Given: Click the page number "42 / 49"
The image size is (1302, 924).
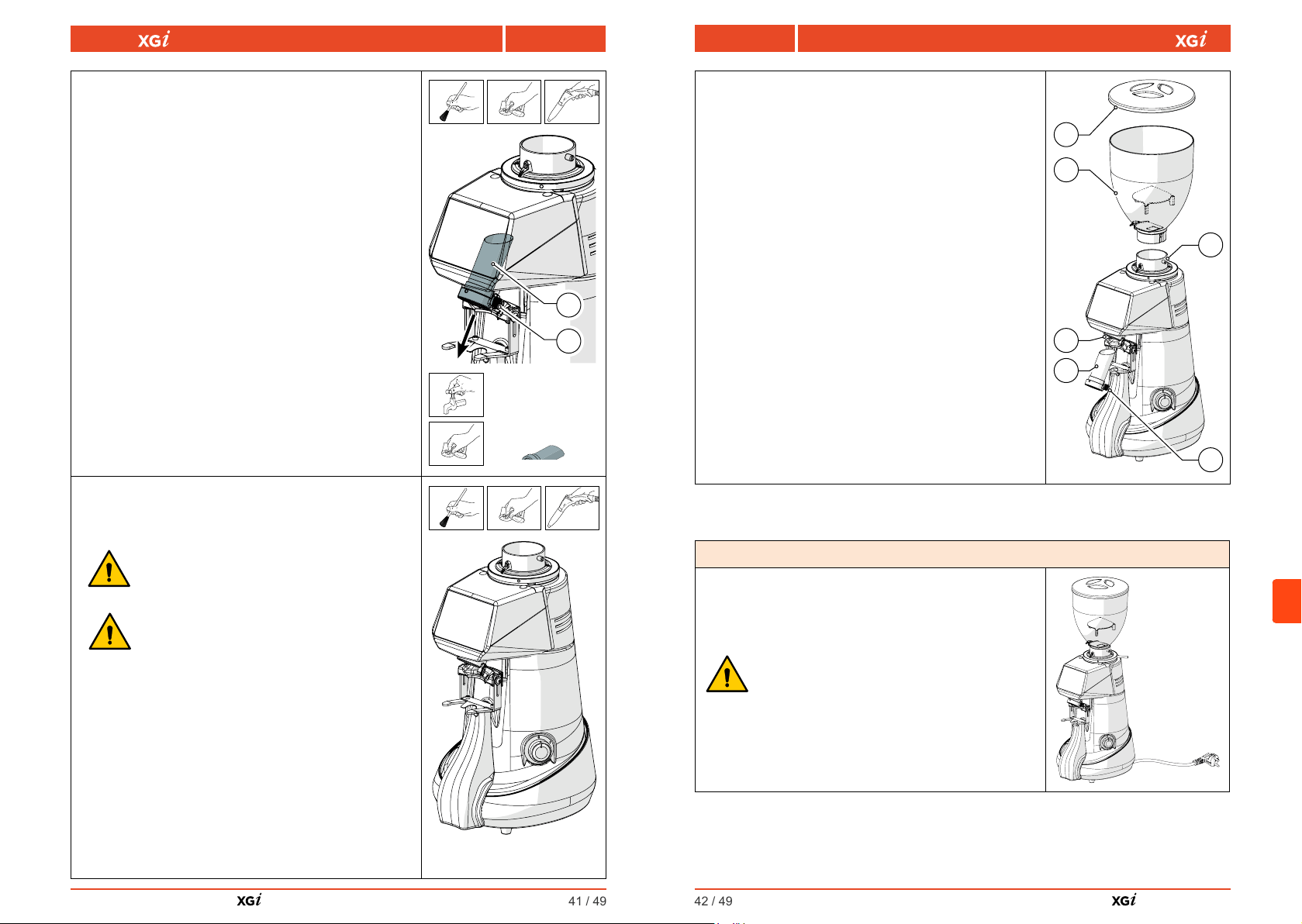Looking at the screenshot, I should [x=713, y=901].
